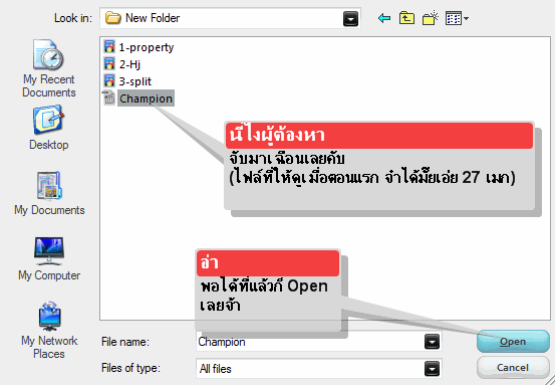Click the Open button
555x385 pixels.
(x=513, y=341)
